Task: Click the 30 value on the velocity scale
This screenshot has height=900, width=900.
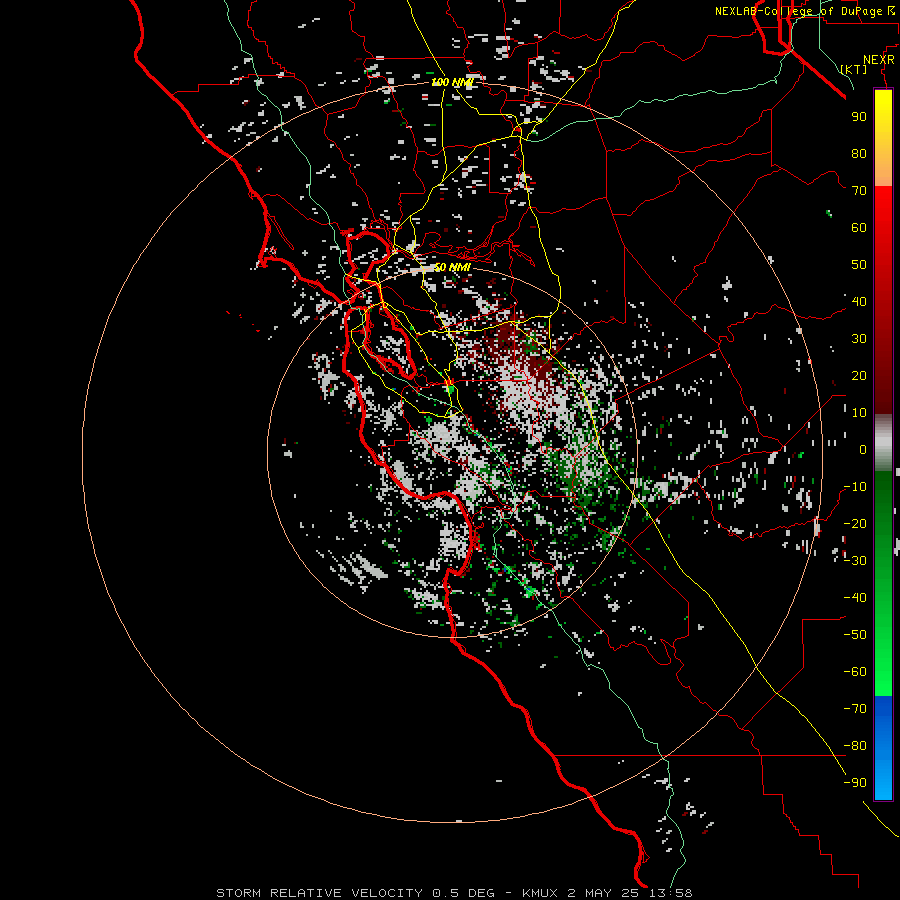Action: [x=859, y=339]
